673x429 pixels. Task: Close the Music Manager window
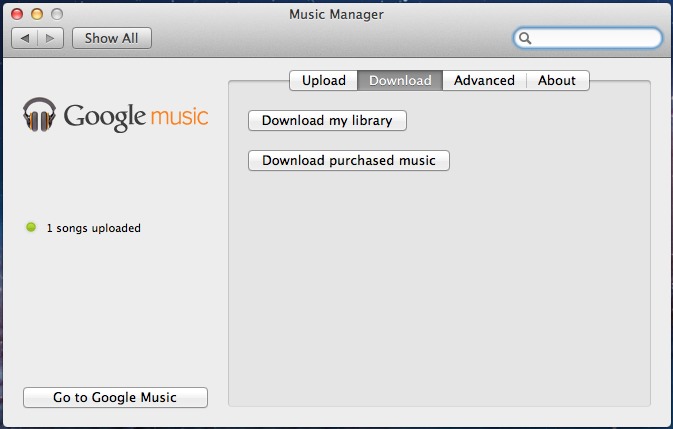coord(17,14)
